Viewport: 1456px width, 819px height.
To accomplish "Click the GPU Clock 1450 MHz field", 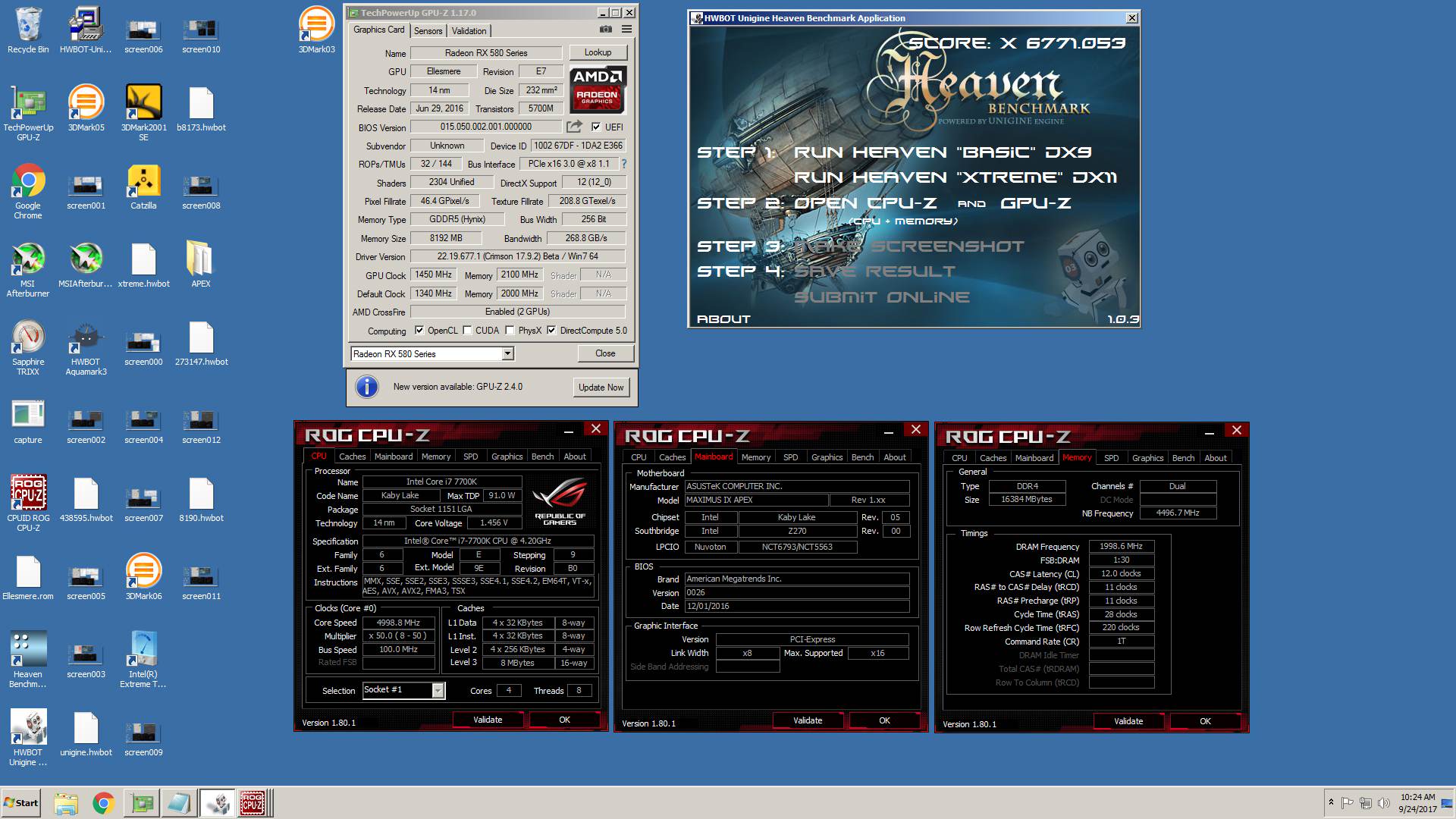I will point(433,275).
